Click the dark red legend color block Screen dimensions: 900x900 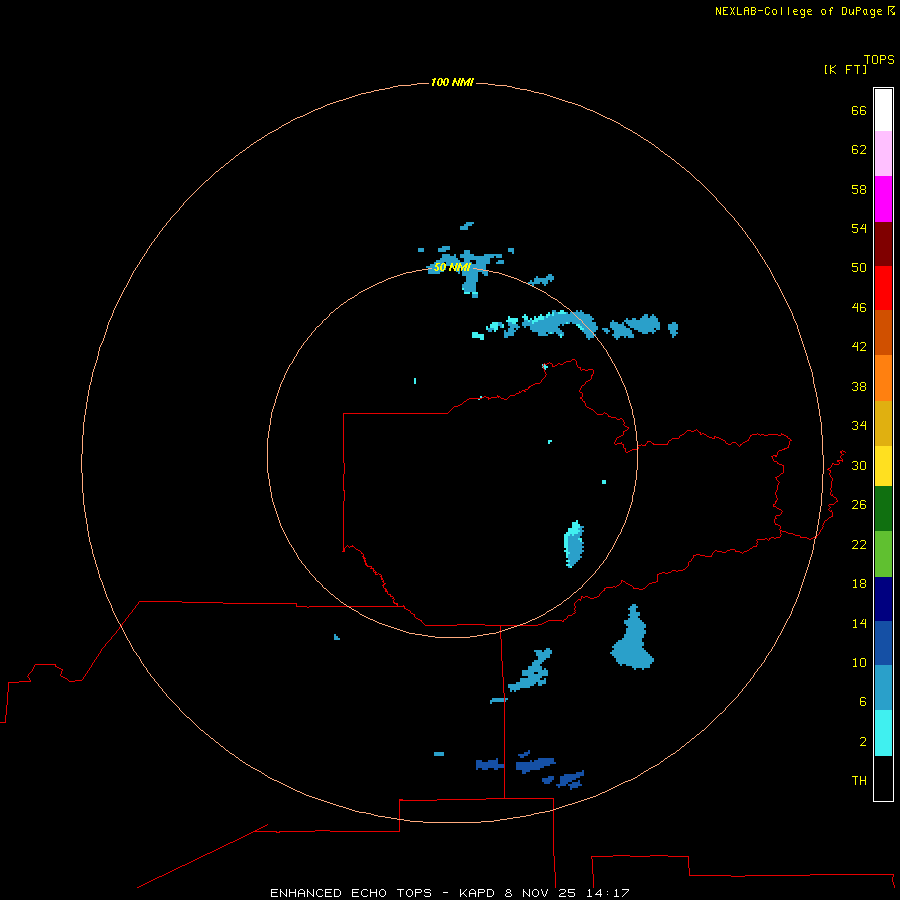pos(883,243)
